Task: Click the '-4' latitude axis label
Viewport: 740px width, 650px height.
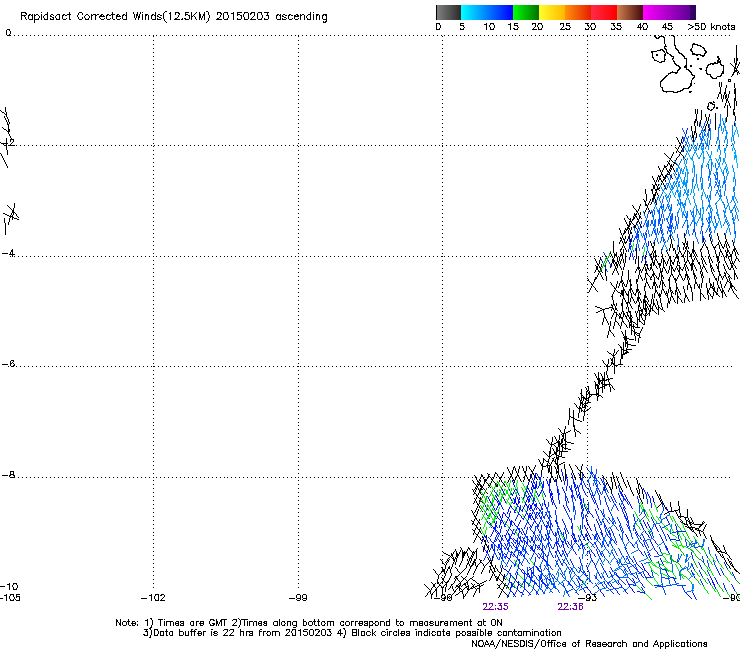Action: [8, 253]
